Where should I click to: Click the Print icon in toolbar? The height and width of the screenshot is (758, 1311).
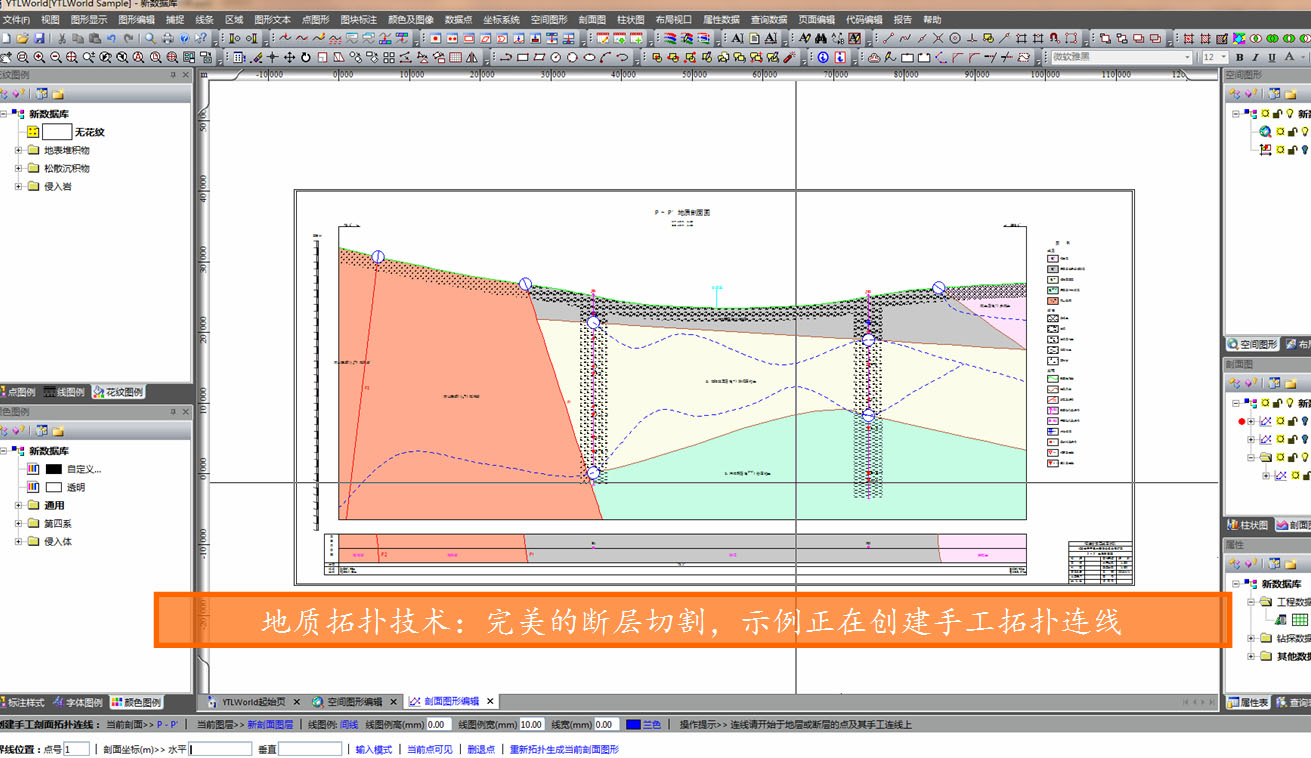[x=167, y=38]
